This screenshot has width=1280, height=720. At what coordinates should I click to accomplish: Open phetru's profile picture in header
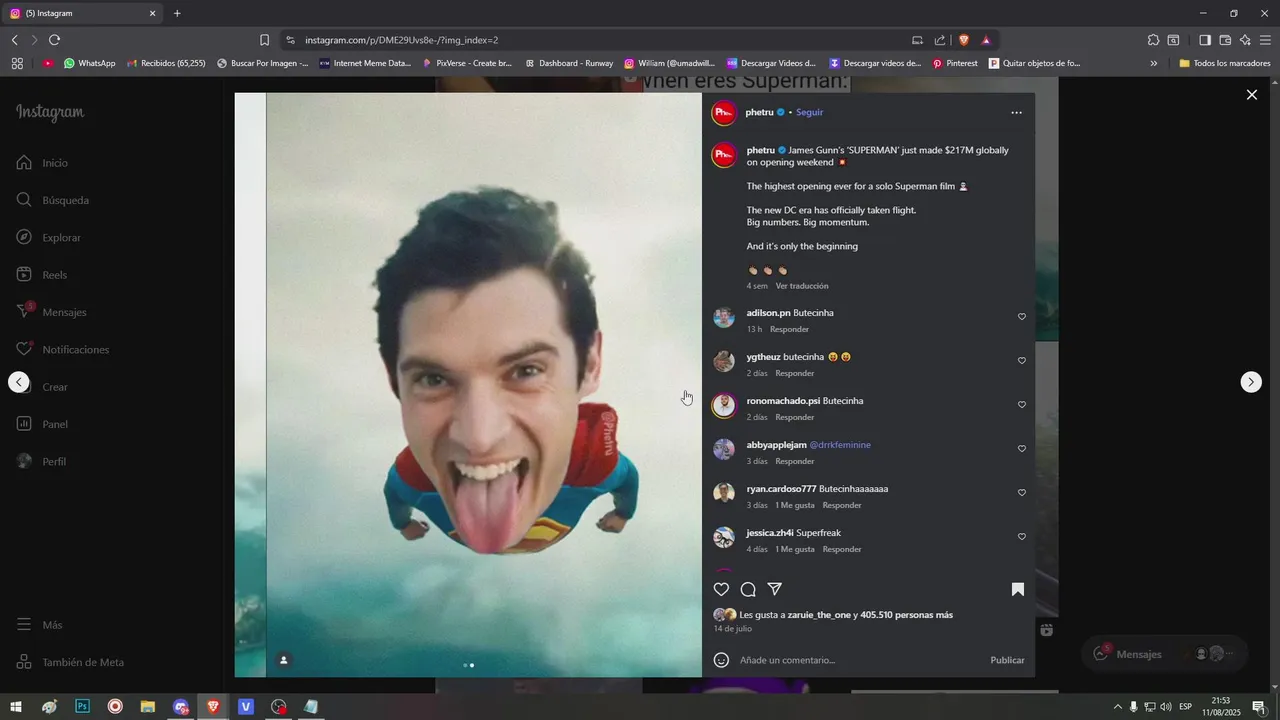click(x=724, y=113)
